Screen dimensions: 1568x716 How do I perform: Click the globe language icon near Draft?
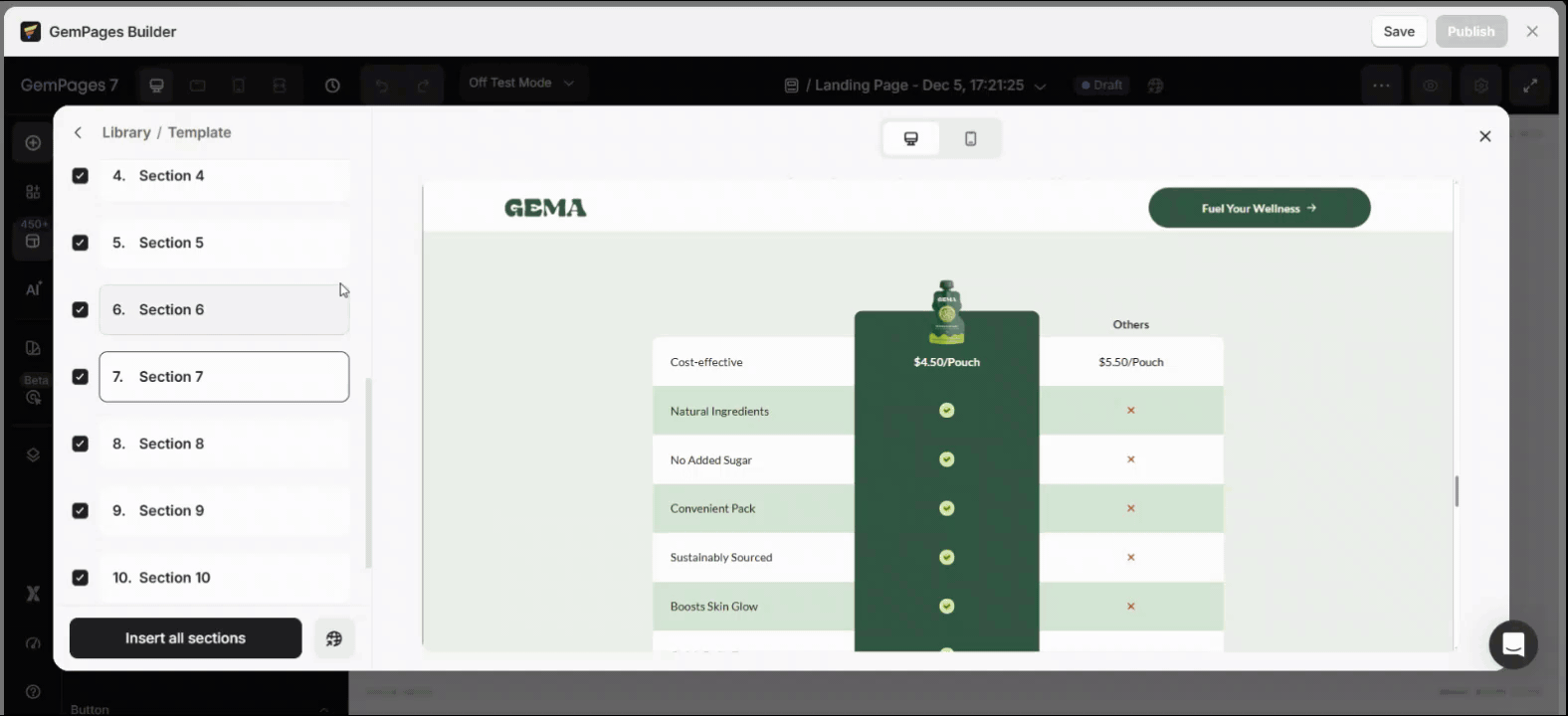point(1155,86)
